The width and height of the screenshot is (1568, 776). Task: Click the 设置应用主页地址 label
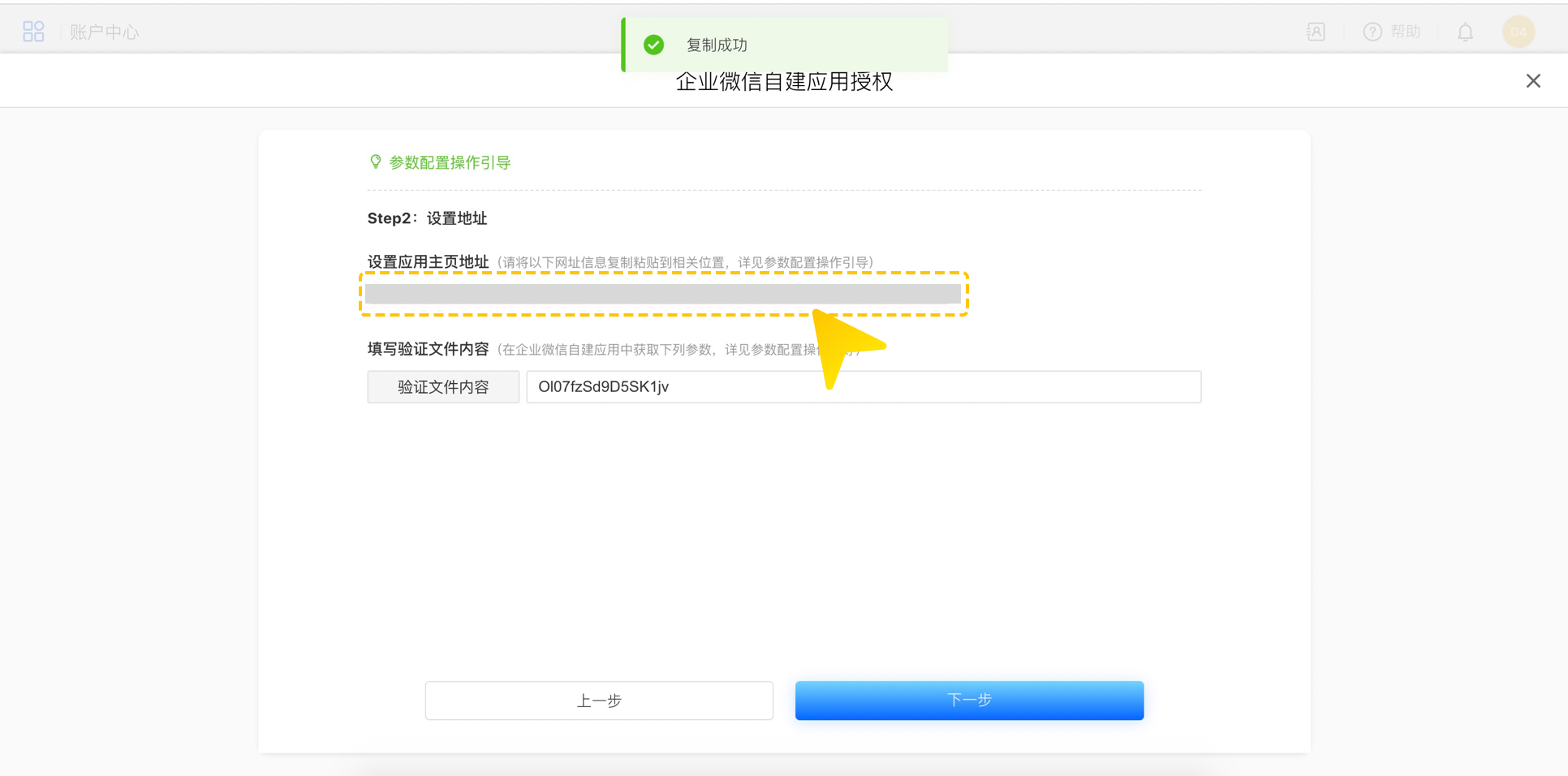(428, 262)
